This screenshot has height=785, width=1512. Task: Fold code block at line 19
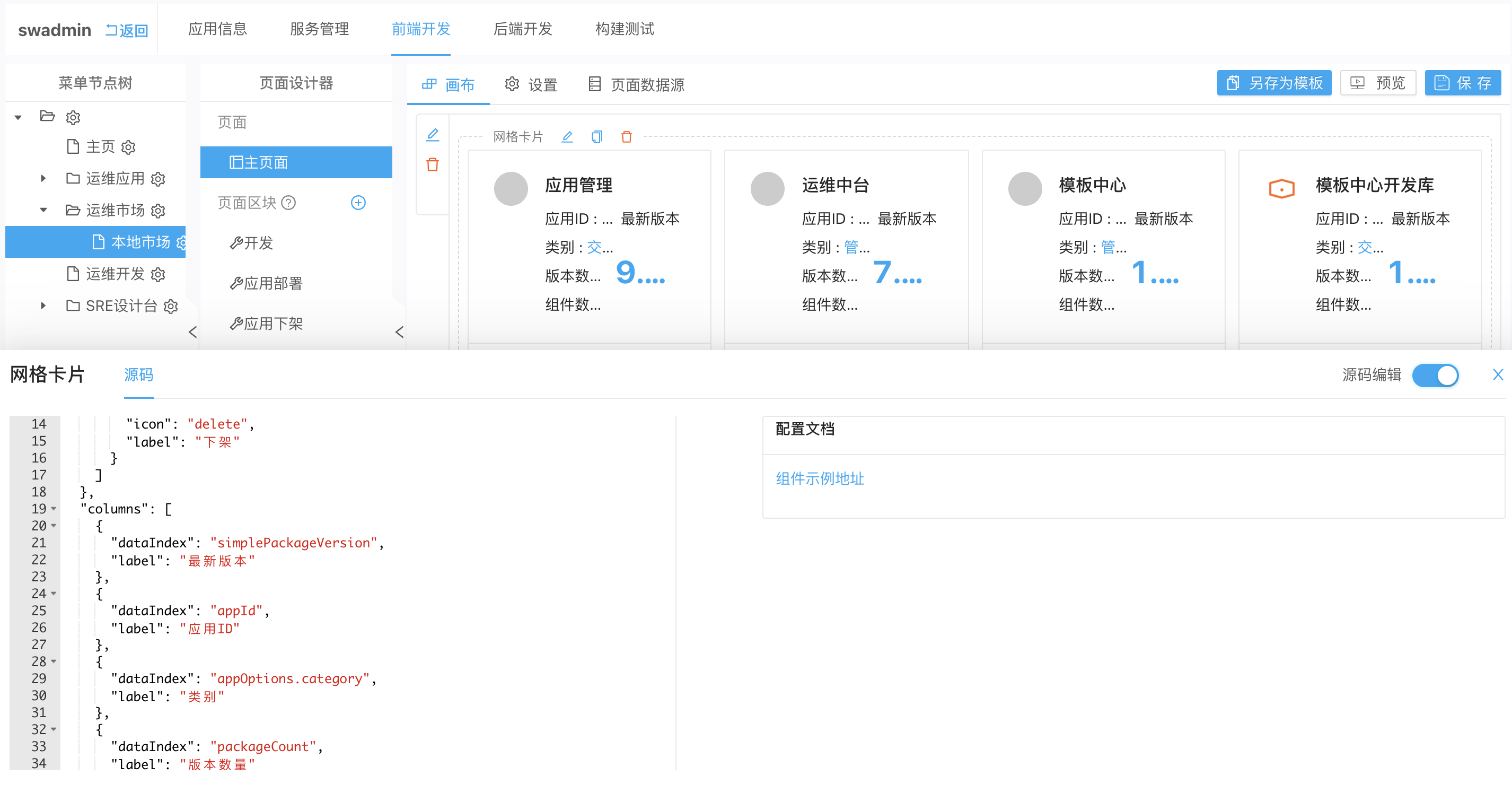(54, 509)
